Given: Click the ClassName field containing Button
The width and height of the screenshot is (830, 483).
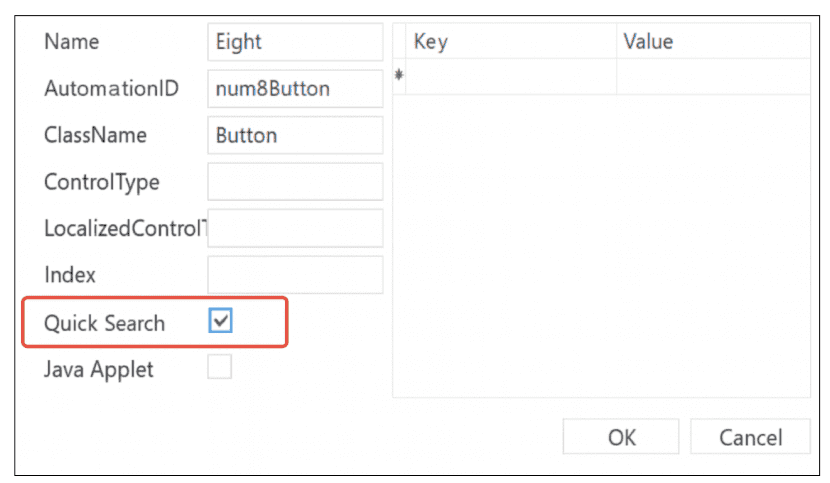Looking at the screenshot, I should click(295, 135).
